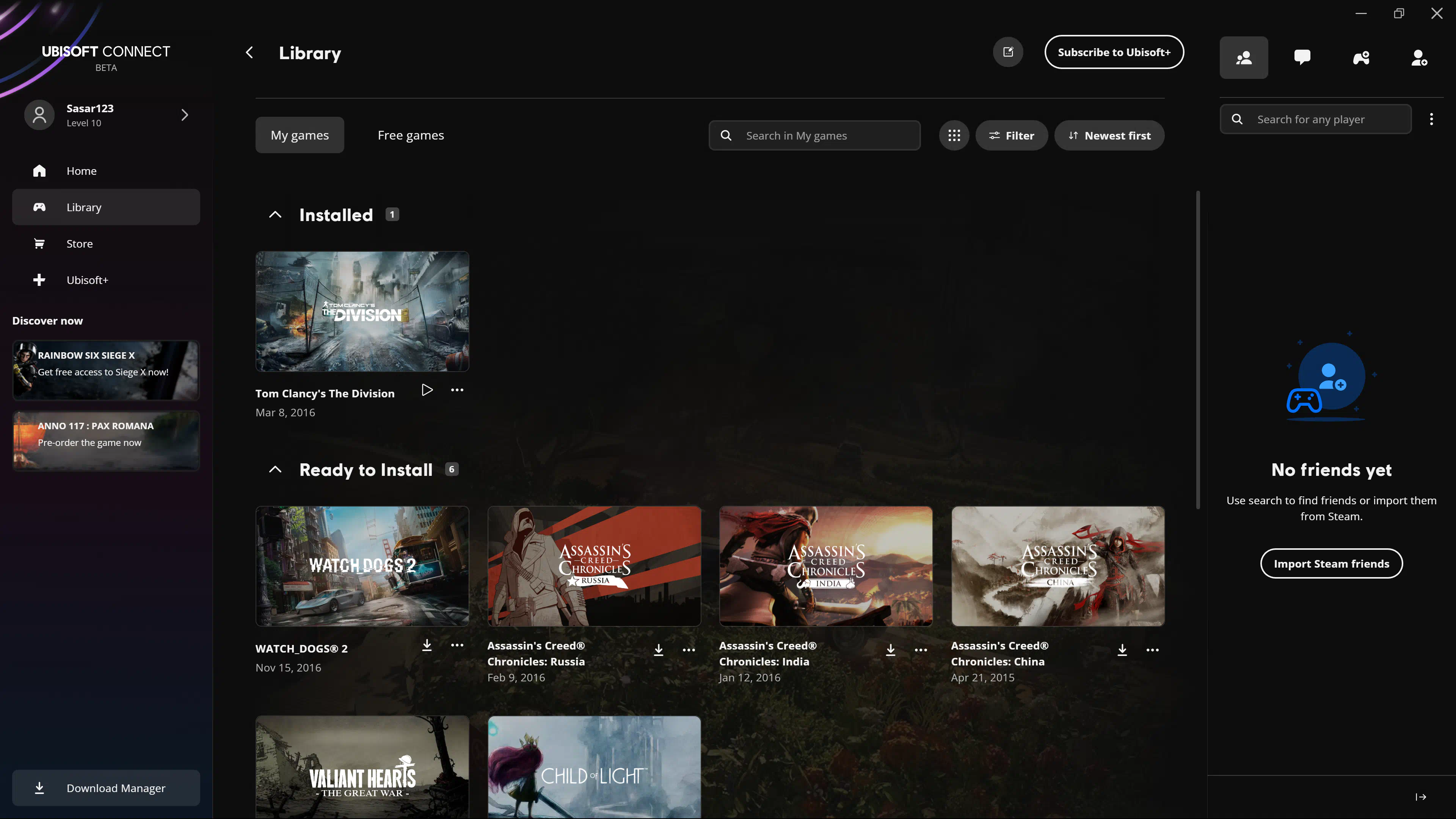Open the Child of Light cover thumbnail
Screen dimensions: 1456x819
594,767
